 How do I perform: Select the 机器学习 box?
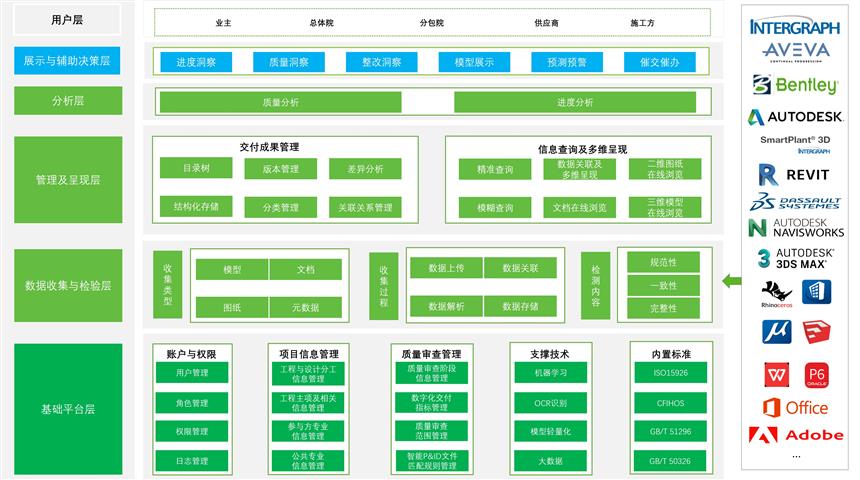click(x=552, y=373)
